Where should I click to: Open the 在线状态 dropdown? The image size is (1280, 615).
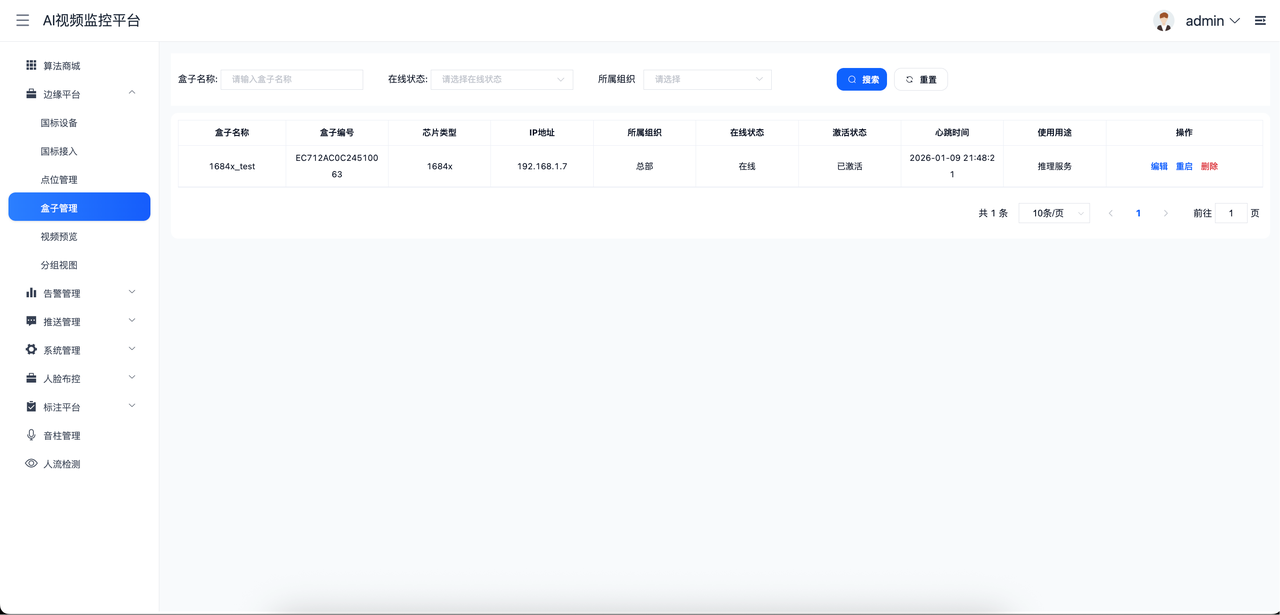pos(502,79)
